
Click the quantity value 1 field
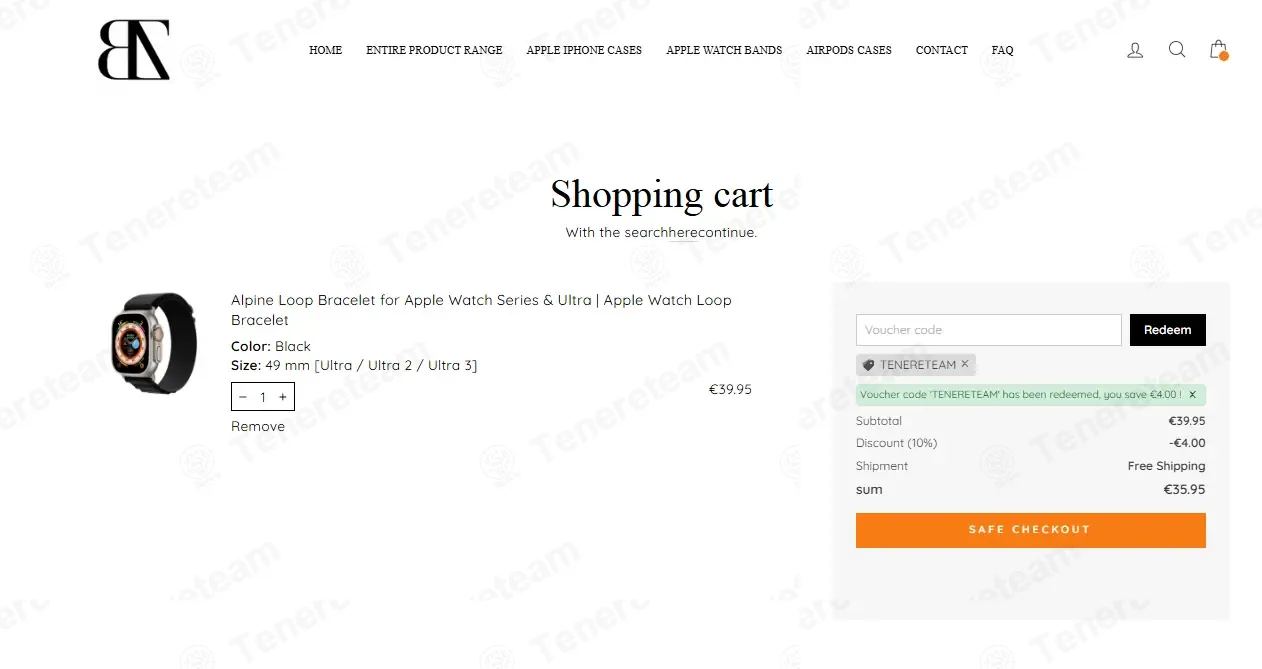[x=263, y=397]
